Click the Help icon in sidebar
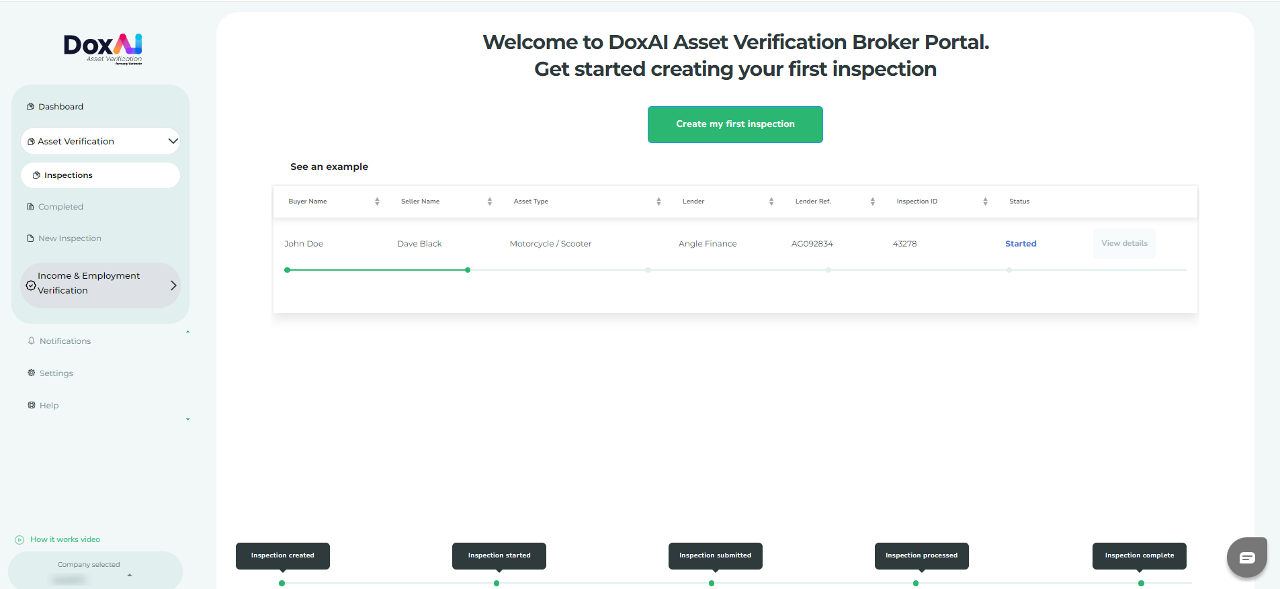 [x=31, y=405]
